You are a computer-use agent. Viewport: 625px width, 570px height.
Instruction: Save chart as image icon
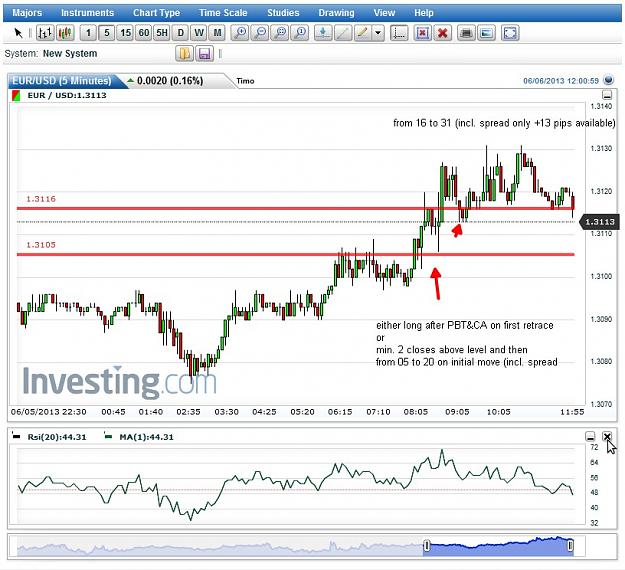coord(486,33)
